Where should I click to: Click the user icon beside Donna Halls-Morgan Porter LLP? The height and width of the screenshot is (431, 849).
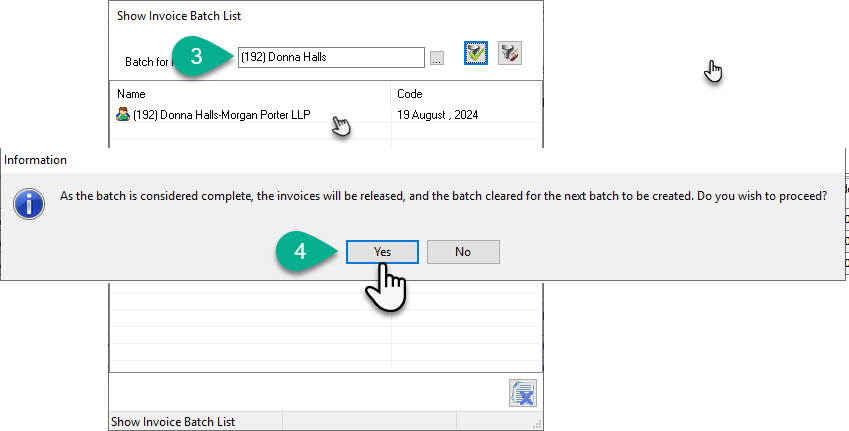pyautogui.click(x=123, y=114)
